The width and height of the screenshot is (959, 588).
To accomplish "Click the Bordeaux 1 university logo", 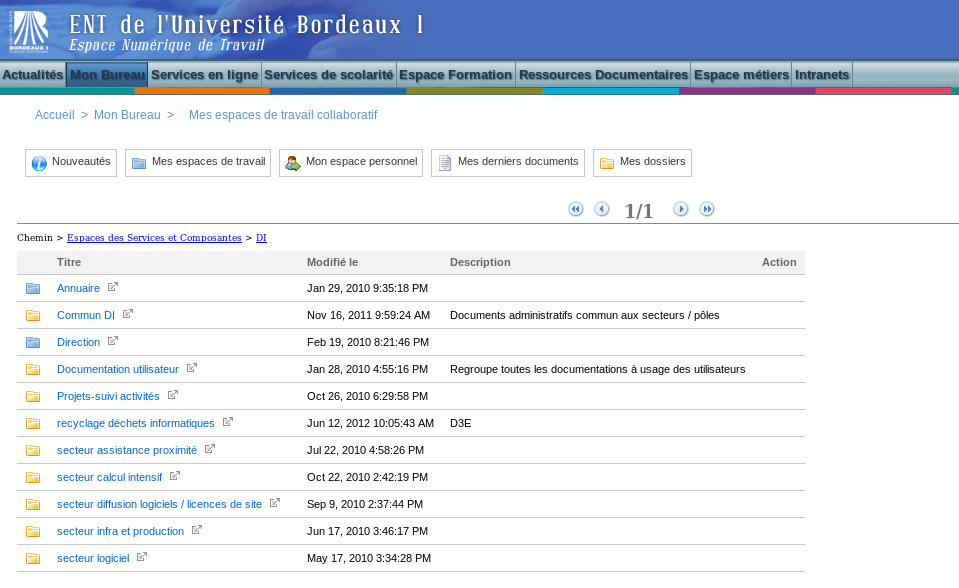I will tap(29, 30).
